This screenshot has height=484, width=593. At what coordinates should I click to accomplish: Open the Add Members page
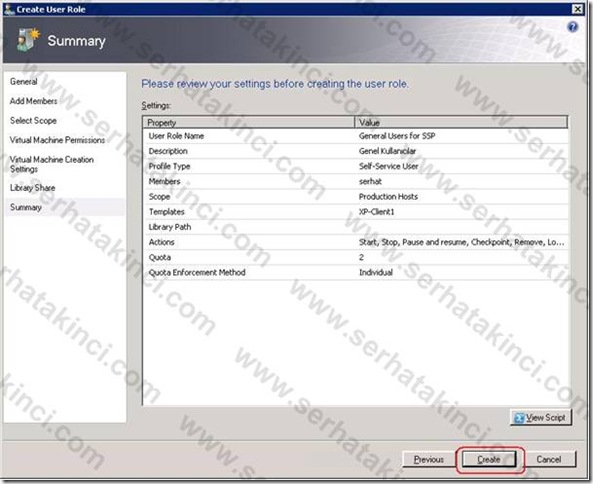click(x=34, y=101)
